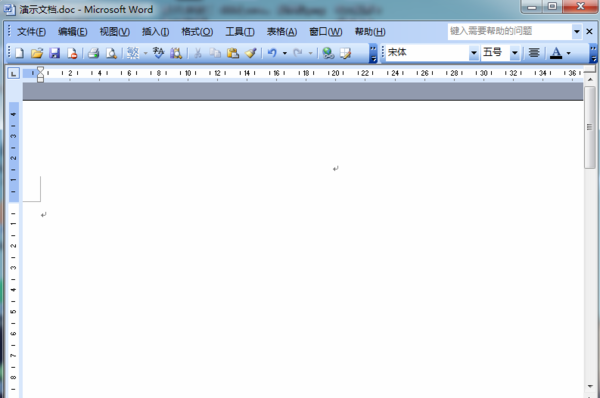
Task: Paste clipboard contents with paste icon
Action: [233, 53]
